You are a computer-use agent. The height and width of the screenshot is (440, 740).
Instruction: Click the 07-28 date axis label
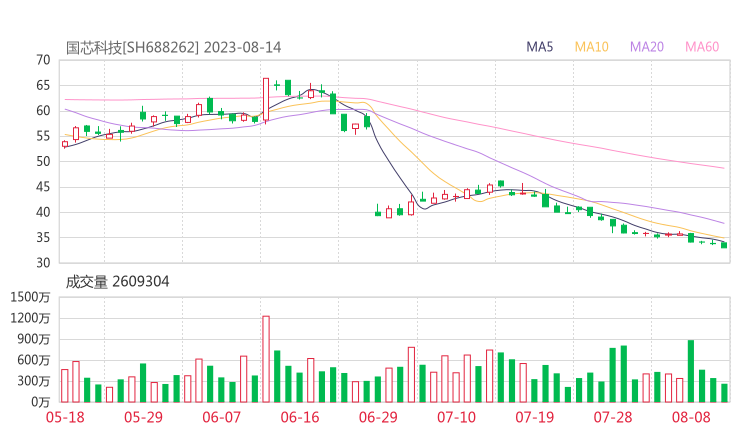[613, 417]
